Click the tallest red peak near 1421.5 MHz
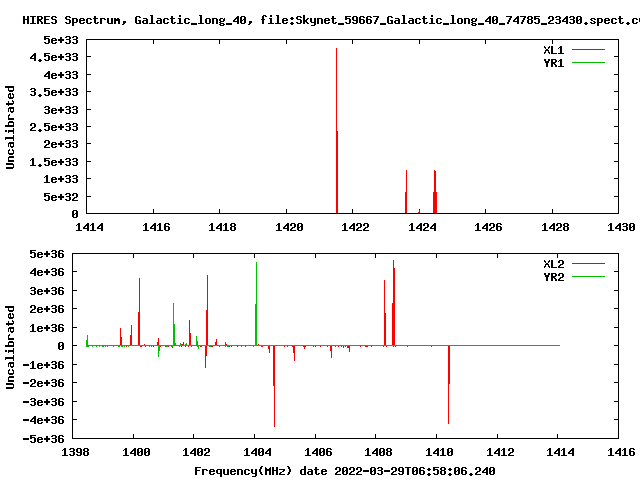 coord(337,131)
